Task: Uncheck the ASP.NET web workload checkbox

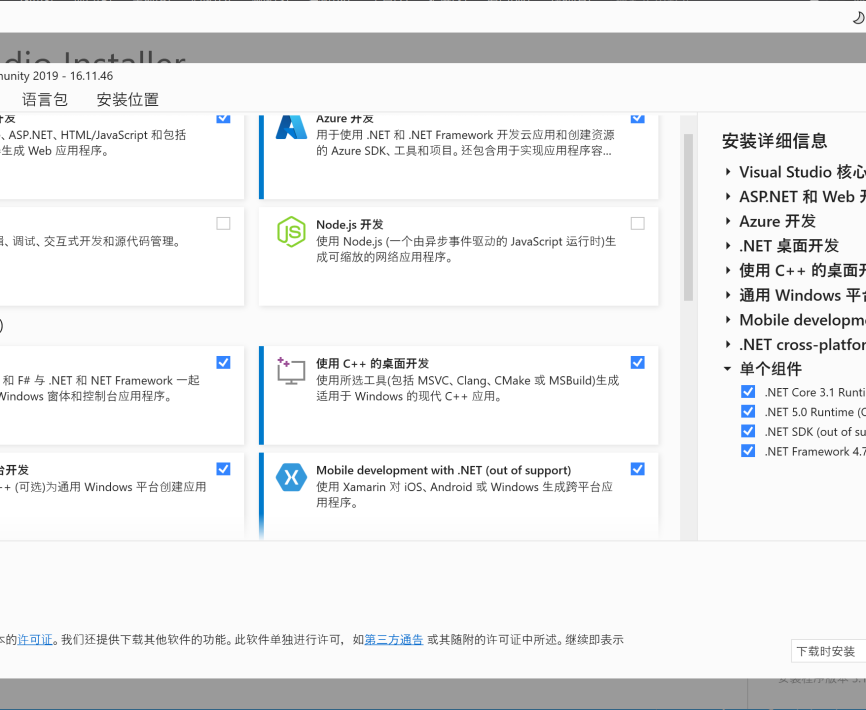Action: (223, 118)
